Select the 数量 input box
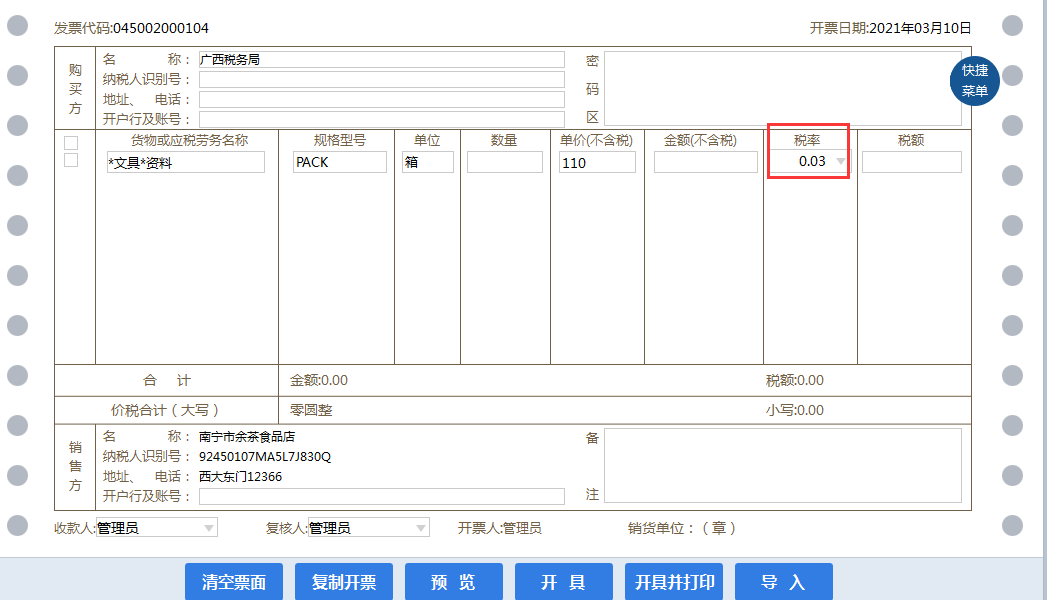 [504, 162]
